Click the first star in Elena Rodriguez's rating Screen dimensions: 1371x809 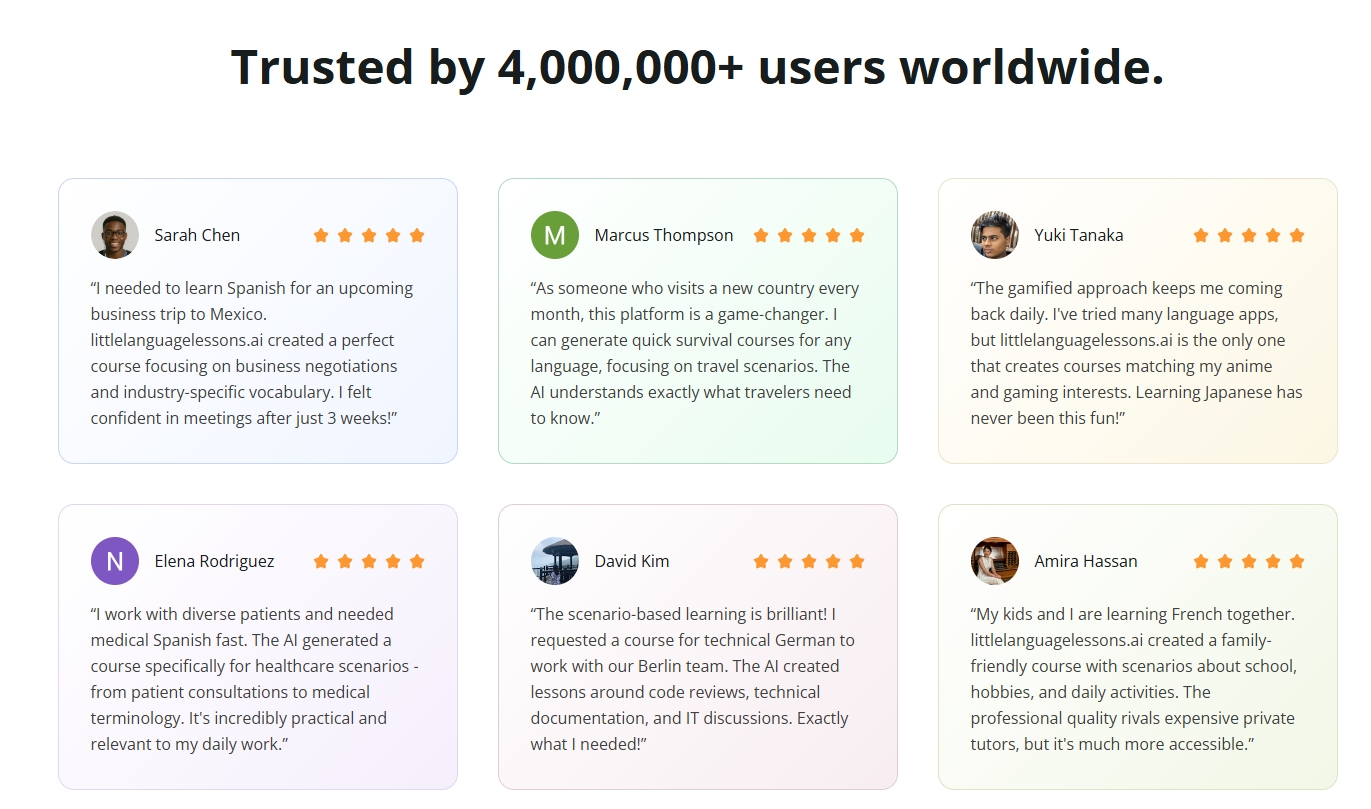tap(321, 561)
